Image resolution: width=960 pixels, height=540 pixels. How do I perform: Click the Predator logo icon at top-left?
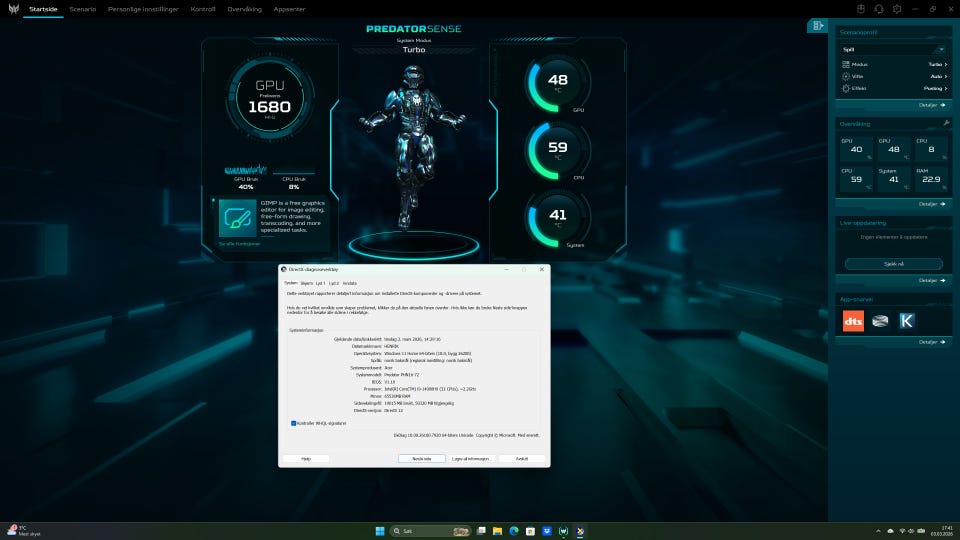[x=13, y=9]
